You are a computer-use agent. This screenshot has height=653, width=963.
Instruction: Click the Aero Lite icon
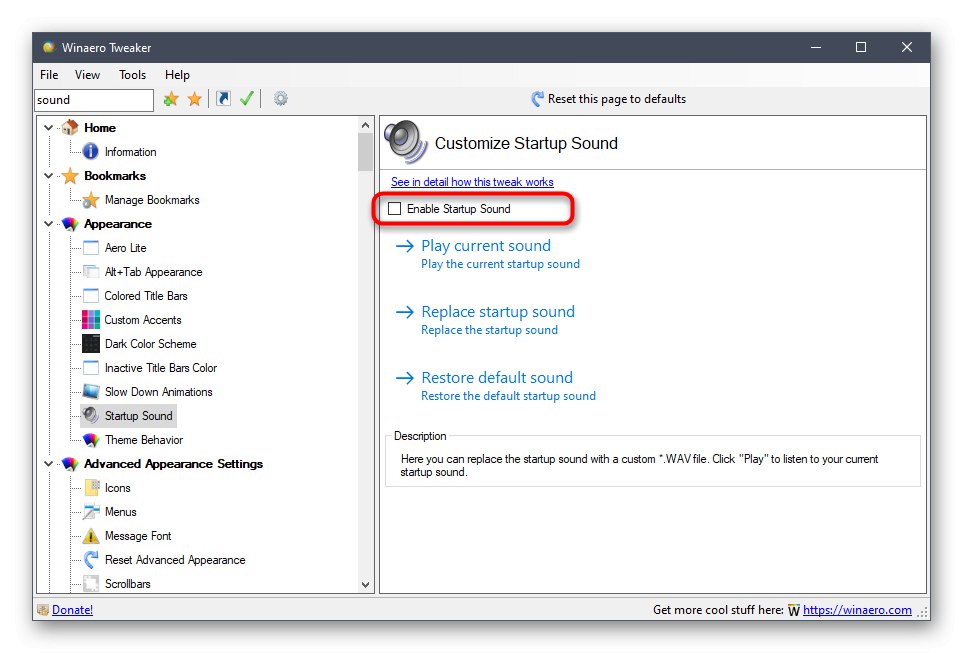pos(91,248)
